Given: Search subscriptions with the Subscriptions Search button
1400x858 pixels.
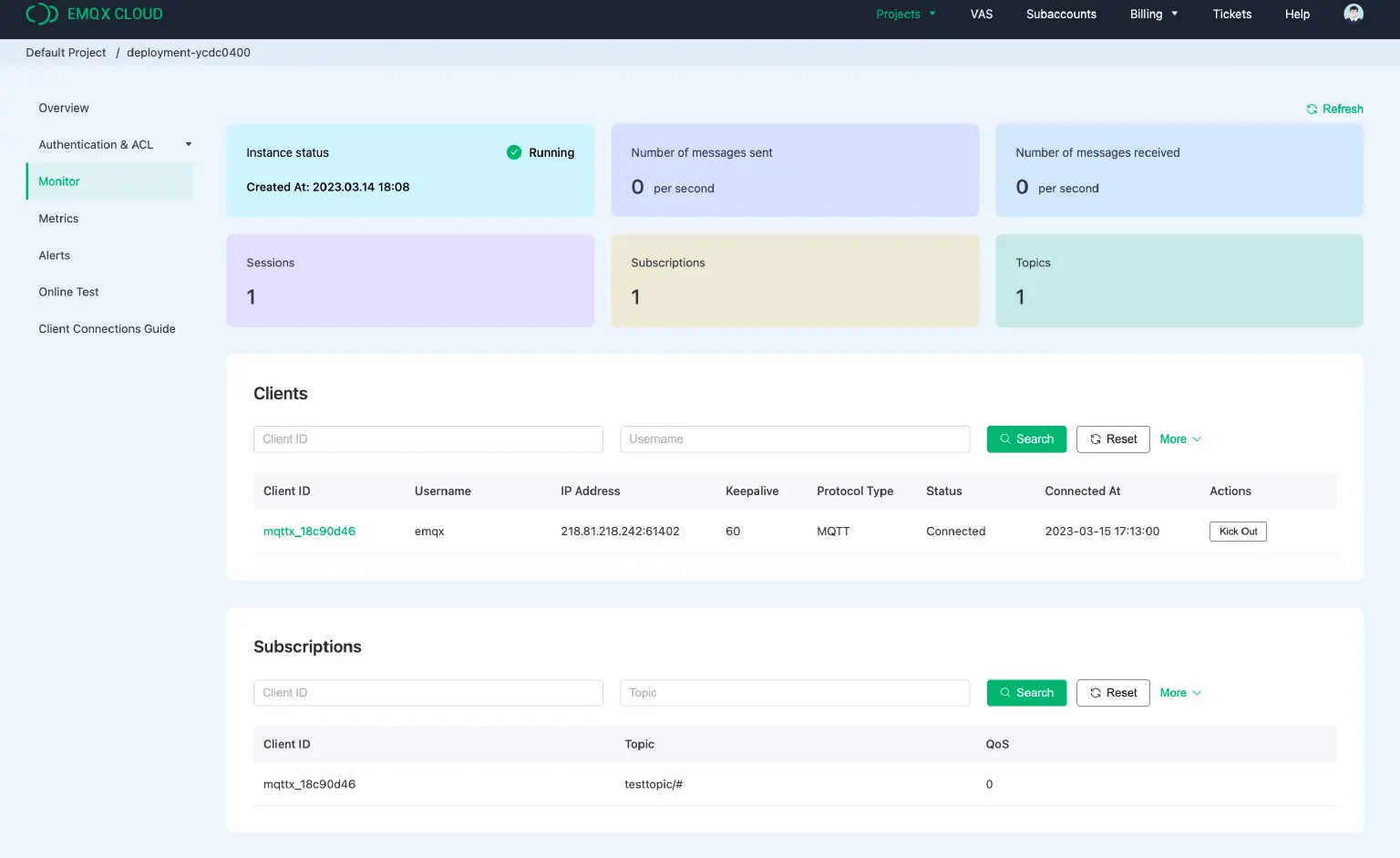Looking at the screenshot, I should 1026,693.
